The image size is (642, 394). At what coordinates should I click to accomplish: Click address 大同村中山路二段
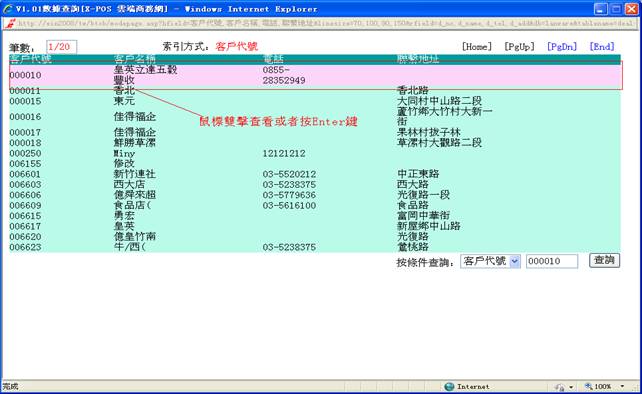439,101
